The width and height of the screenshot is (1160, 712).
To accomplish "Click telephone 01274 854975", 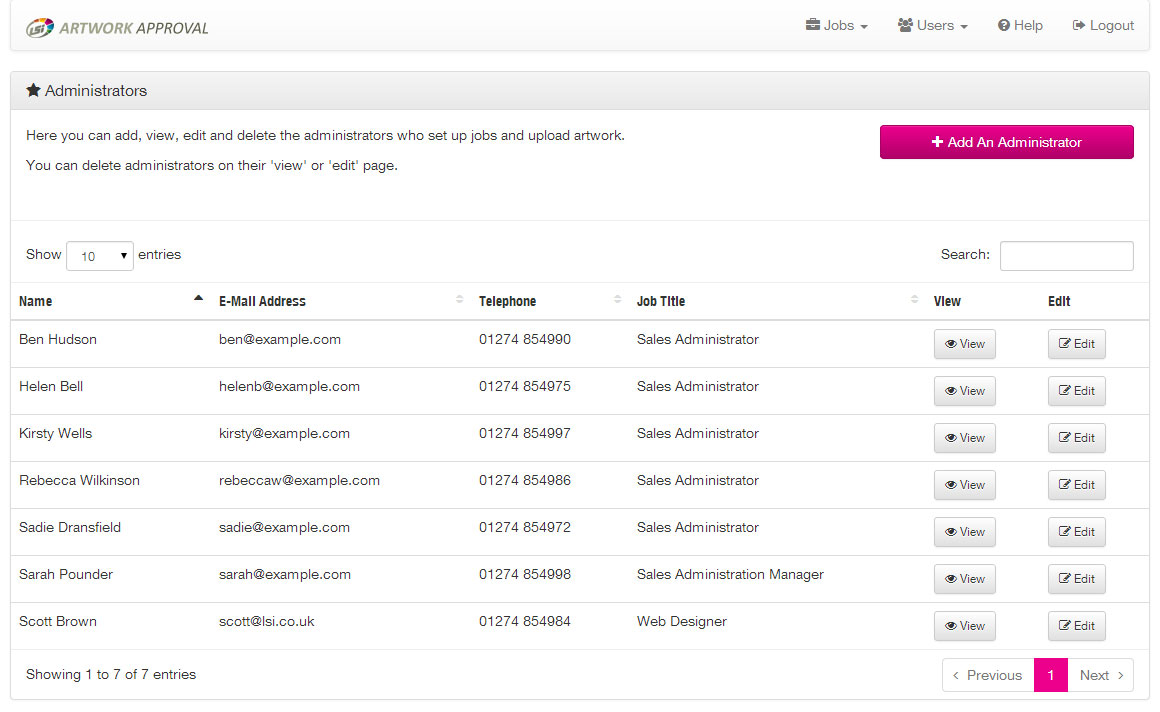I will click(x=525, y=386).
